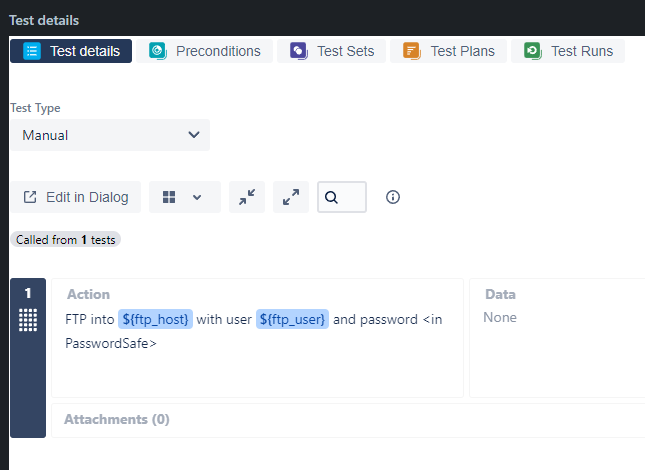Click the Action step text area
Screen dimensions: 645x470
click(258, 338)
